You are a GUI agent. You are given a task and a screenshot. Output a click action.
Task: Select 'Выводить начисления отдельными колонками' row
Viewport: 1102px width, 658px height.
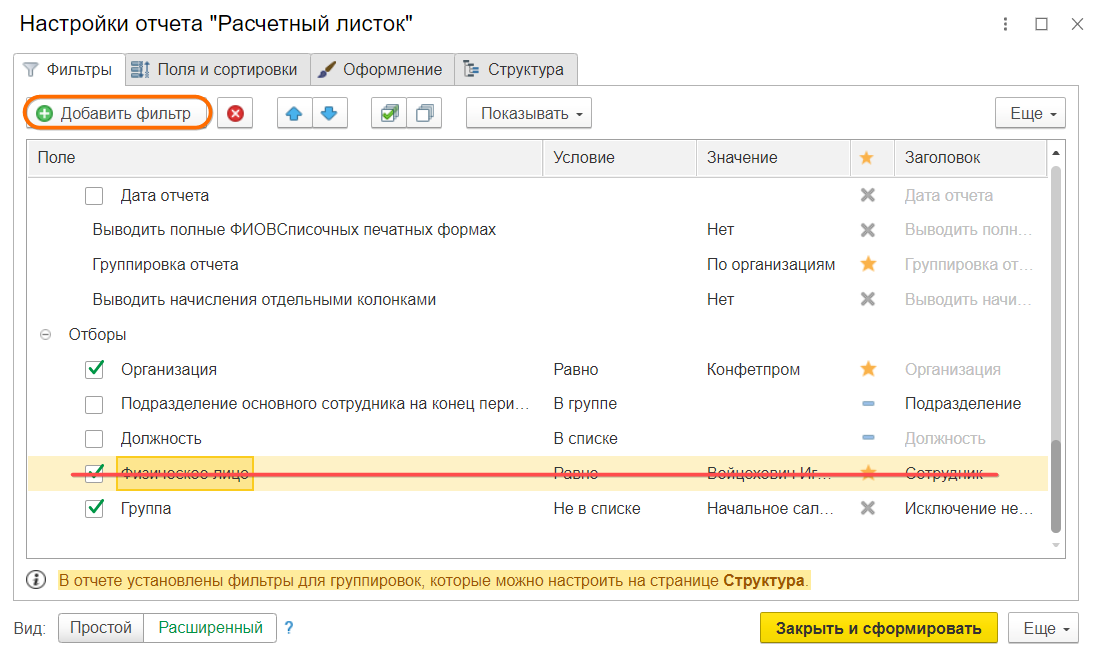[x=538, y=299]
